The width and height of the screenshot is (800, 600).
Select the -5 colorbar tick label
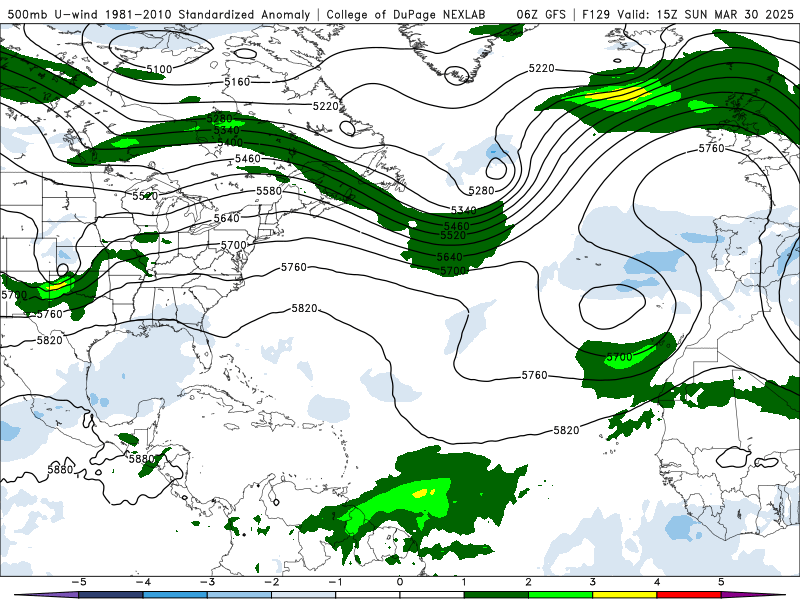[x=79, y=582]
